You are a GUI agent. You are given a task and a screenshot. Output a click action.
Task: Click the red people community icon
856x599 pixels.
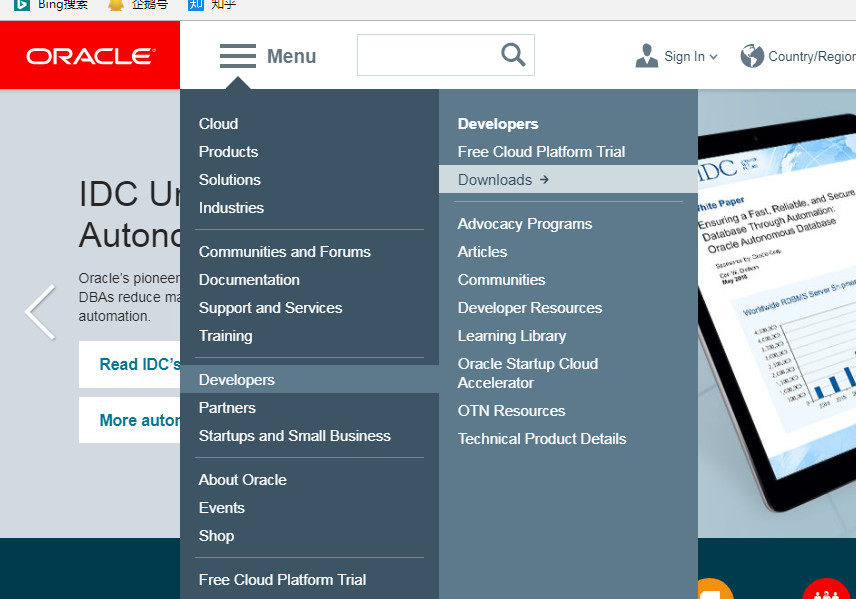coord(826,589)
